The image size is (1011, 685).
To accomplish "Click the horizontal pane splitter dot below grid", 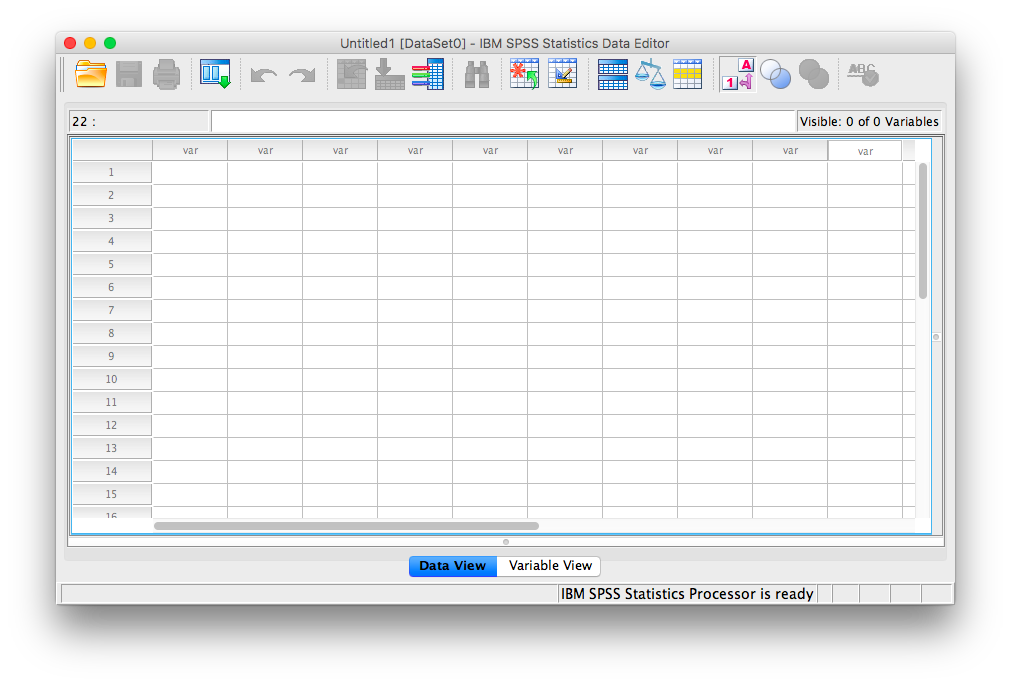I will (506, 542).
